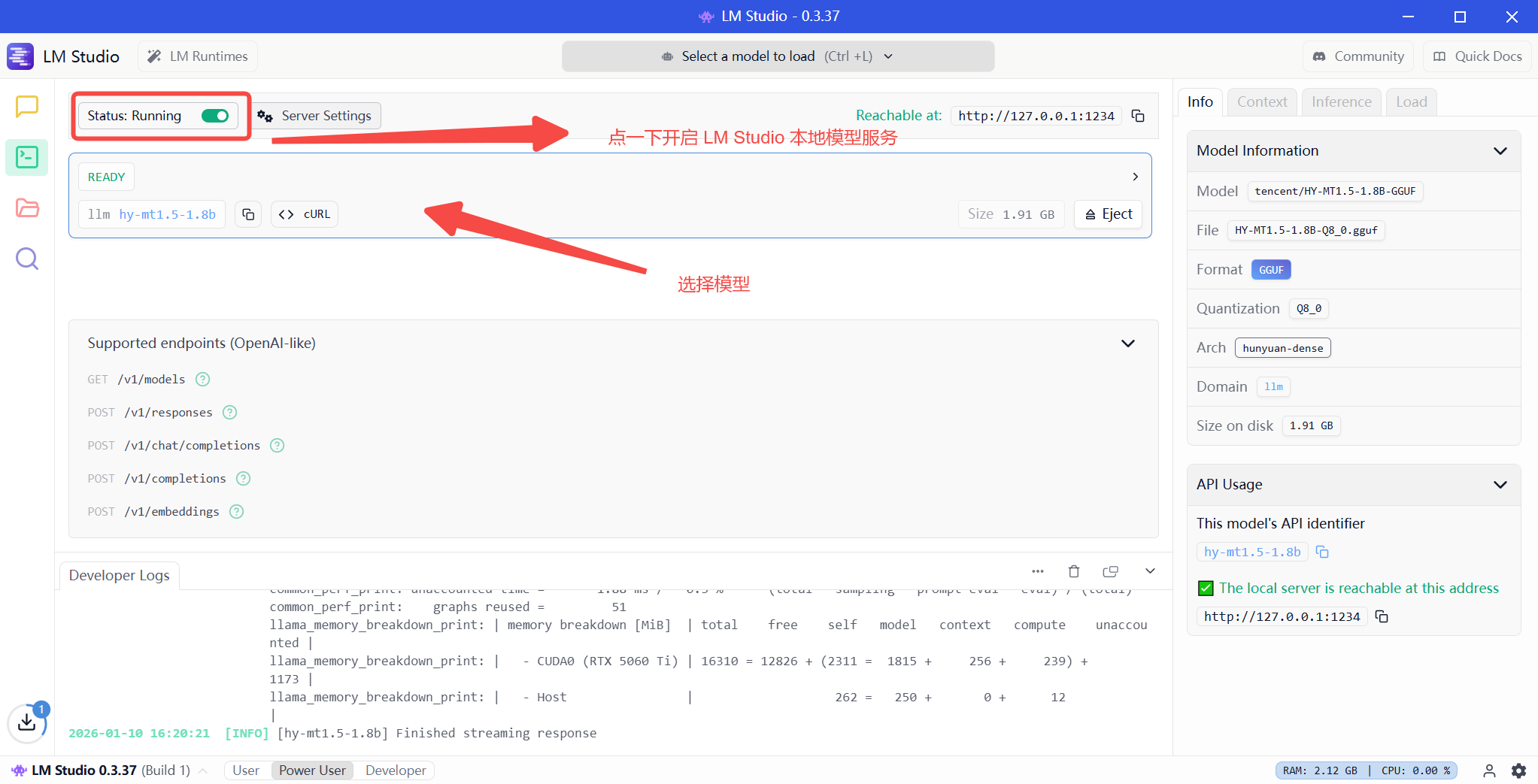Screen dimensions: 1538x784
Task: Show help for POST /v1/completions endpoint
Action: pyautogui.click(x=244, y=479)
